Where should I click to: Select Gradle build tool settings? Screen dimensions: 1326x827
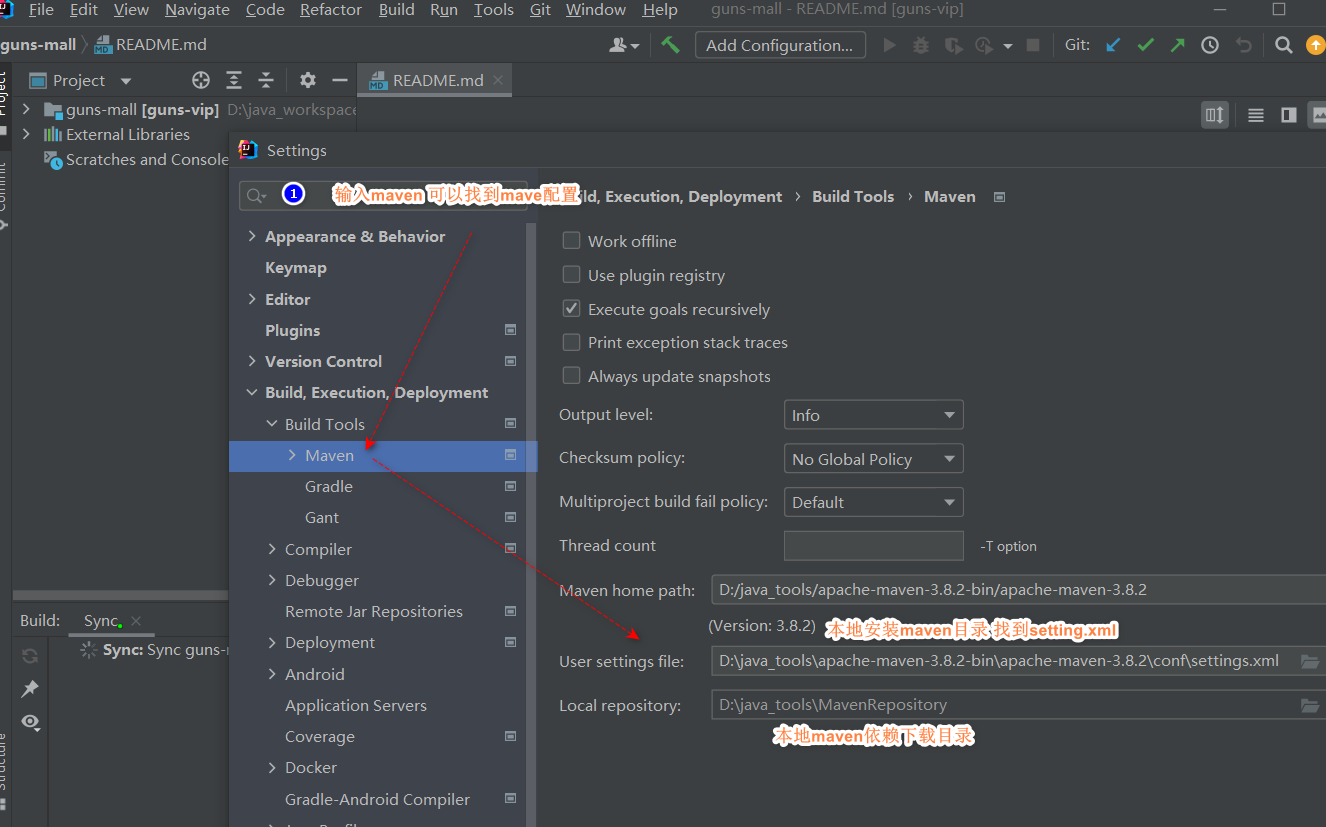tap(329, 486)
